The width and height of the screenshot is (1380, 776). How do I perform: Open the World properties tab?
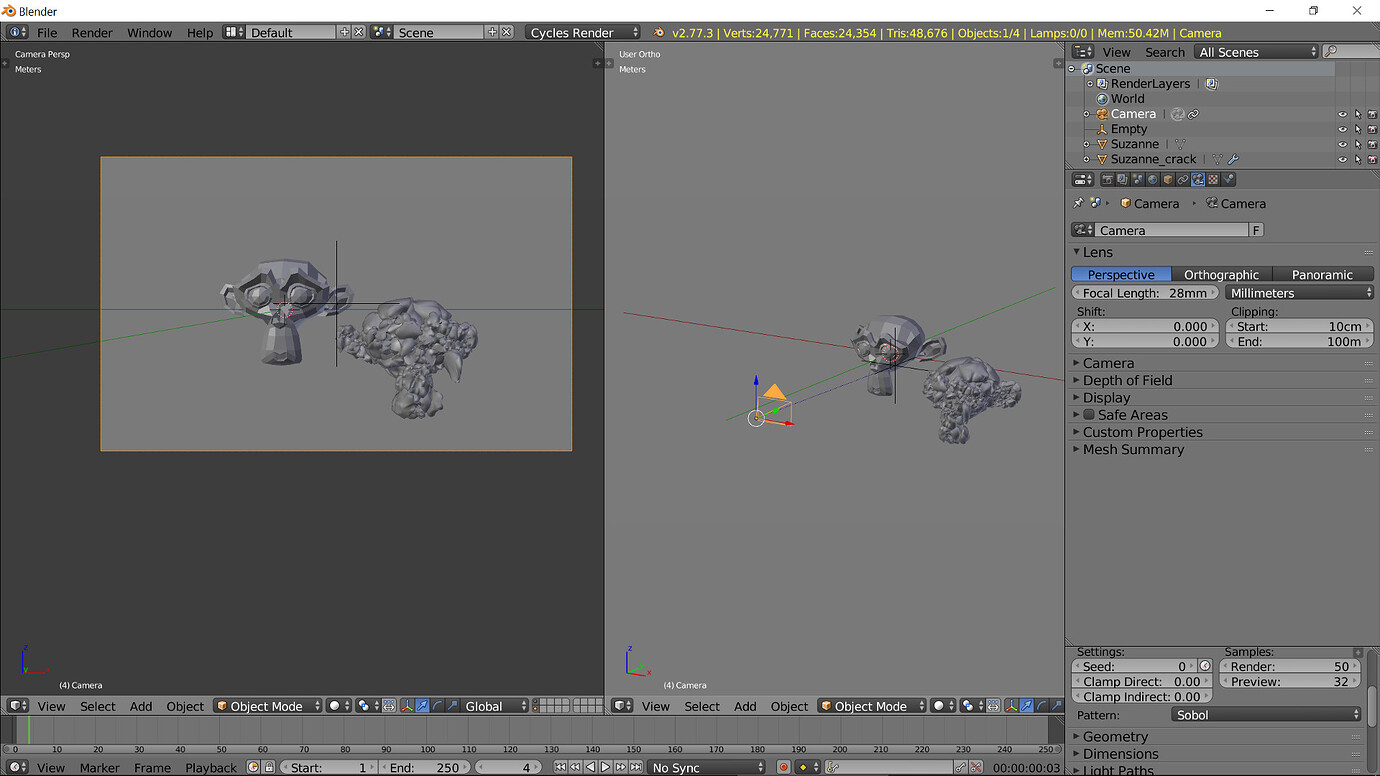click(1153, 180)
